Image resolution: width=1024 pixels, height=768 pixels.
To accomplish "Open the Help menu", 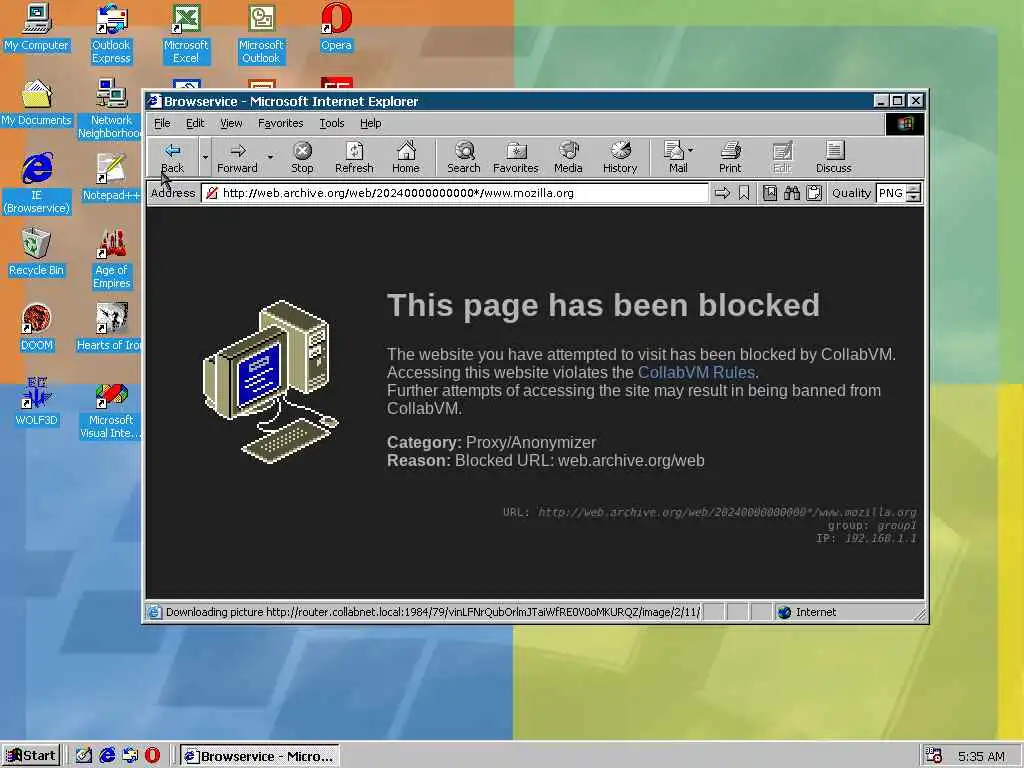I will (370, 123).
